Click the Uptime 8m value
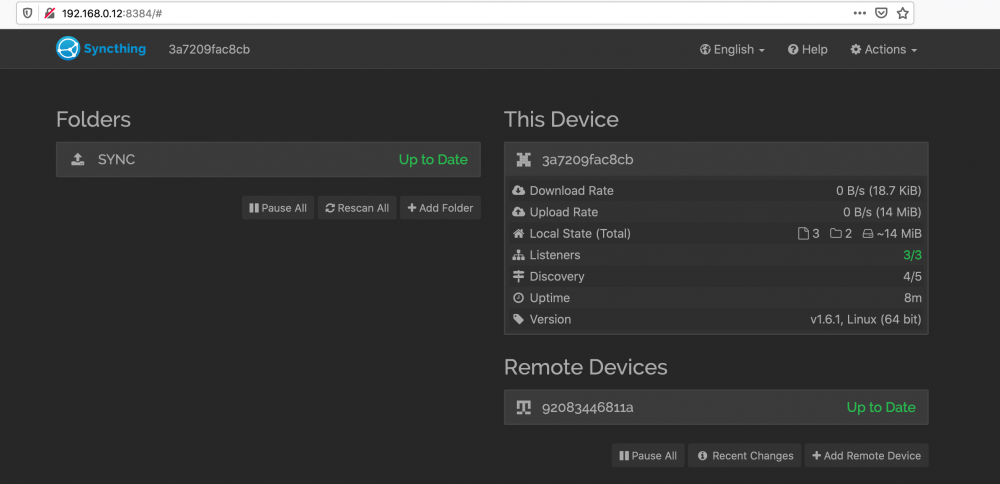This screenshot has height=484, width=1000. tap(914, 298)
